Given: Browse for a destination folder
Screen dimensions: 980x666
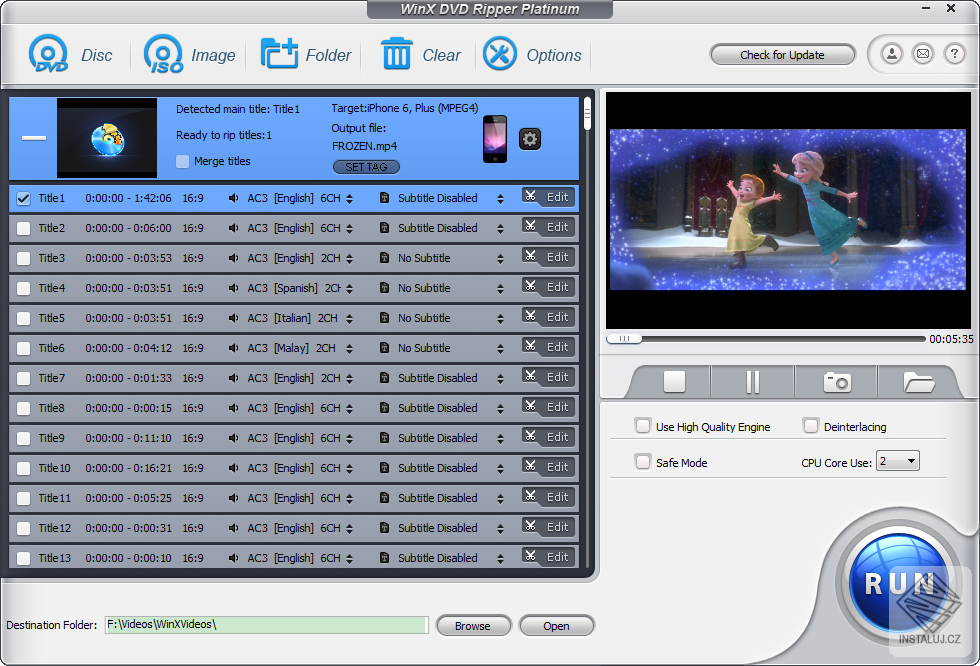Looking at the screenshot, I should coord(473,625).
